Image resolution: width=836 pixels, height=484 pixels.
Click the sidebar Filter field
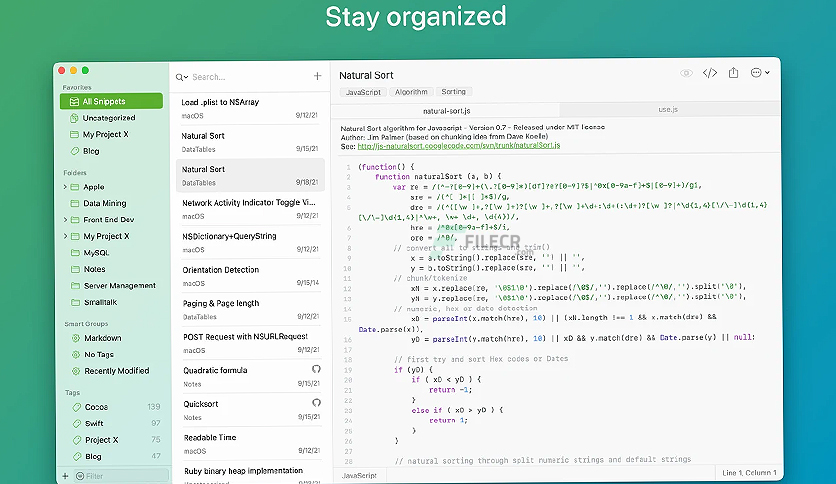click(121, 476)
